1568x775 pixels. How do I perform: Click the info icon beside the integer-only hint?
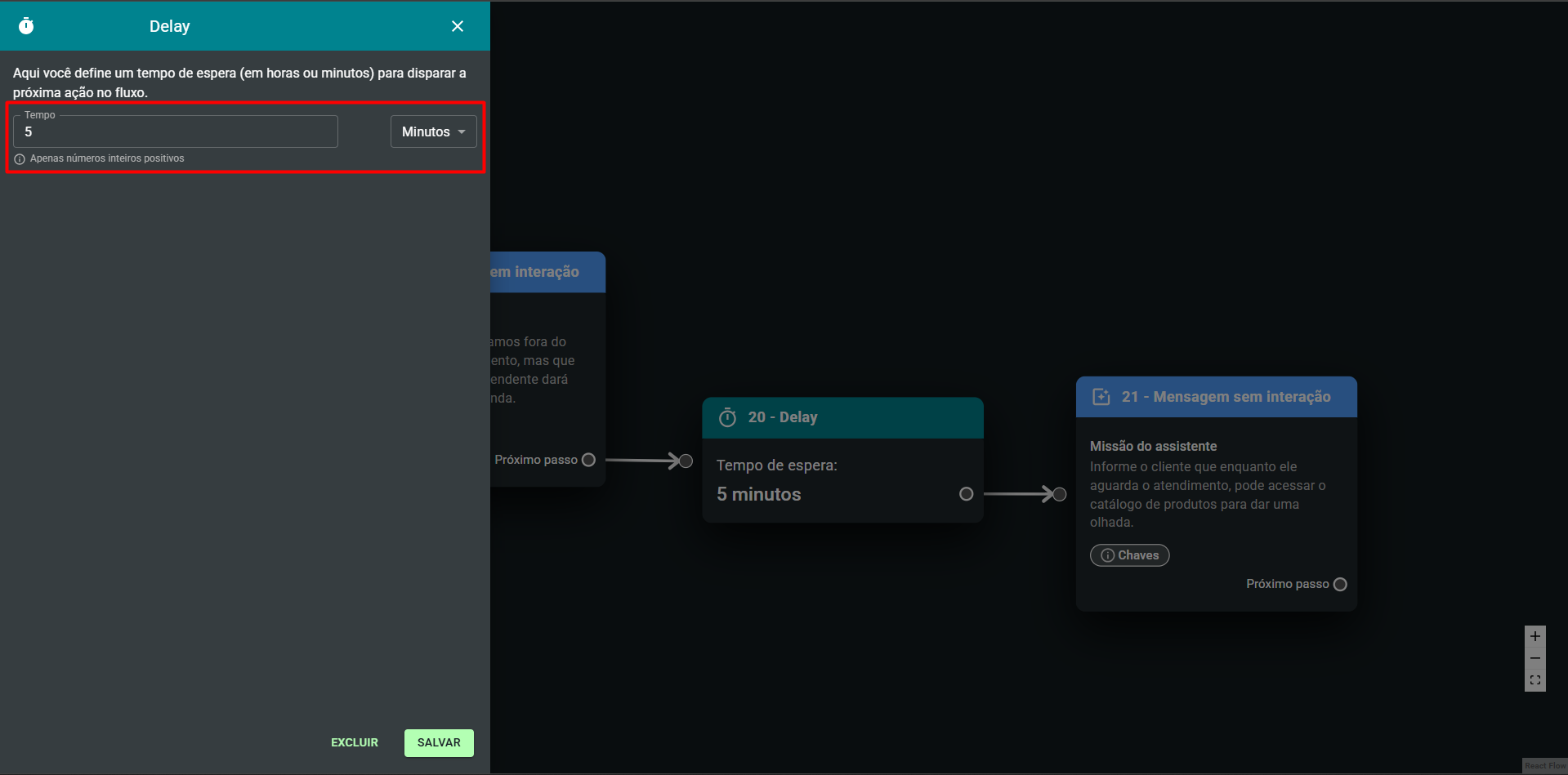point(20,159)
